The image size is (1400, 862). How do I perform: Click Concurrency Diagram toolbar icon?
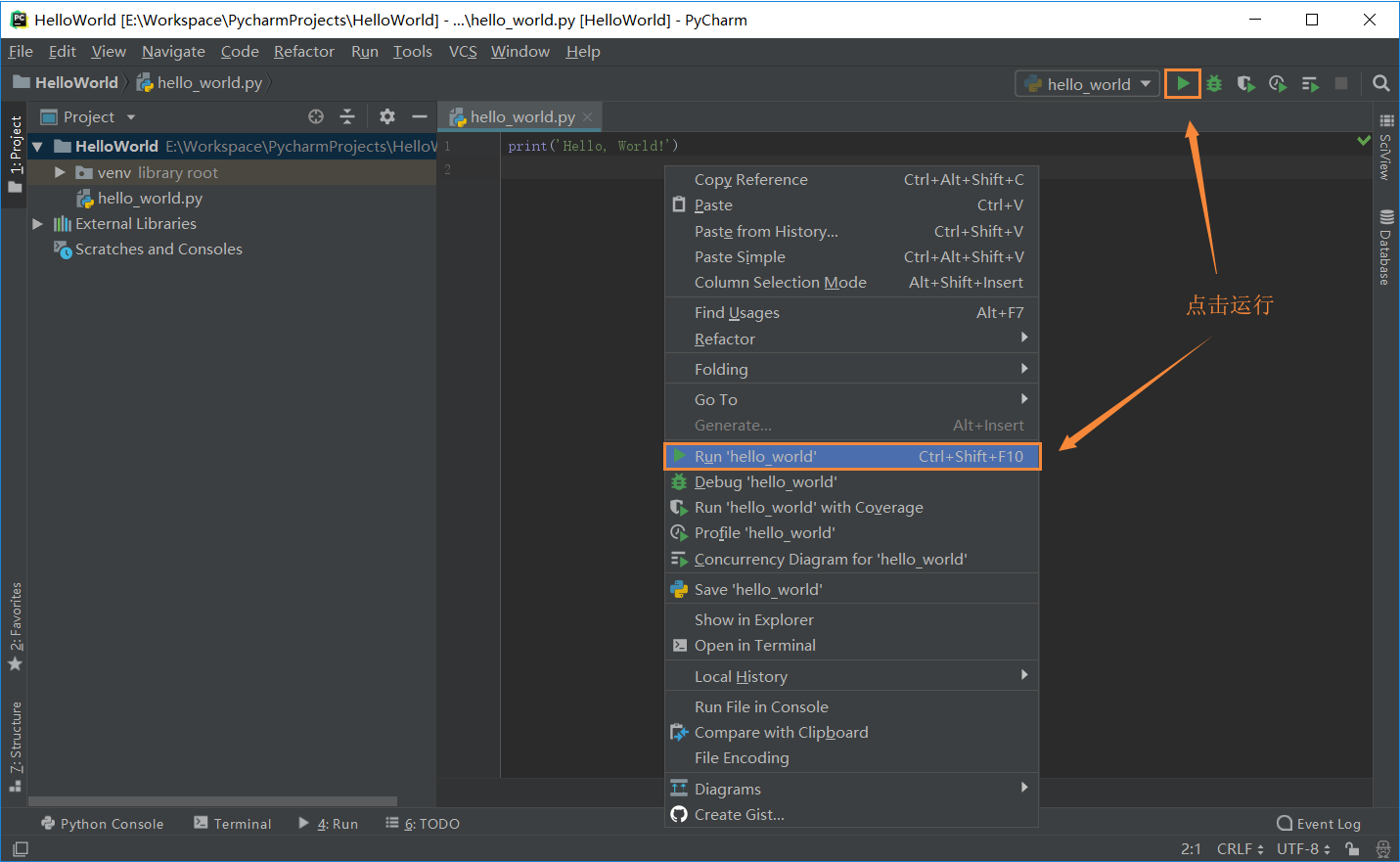[x=1310, y=83]
